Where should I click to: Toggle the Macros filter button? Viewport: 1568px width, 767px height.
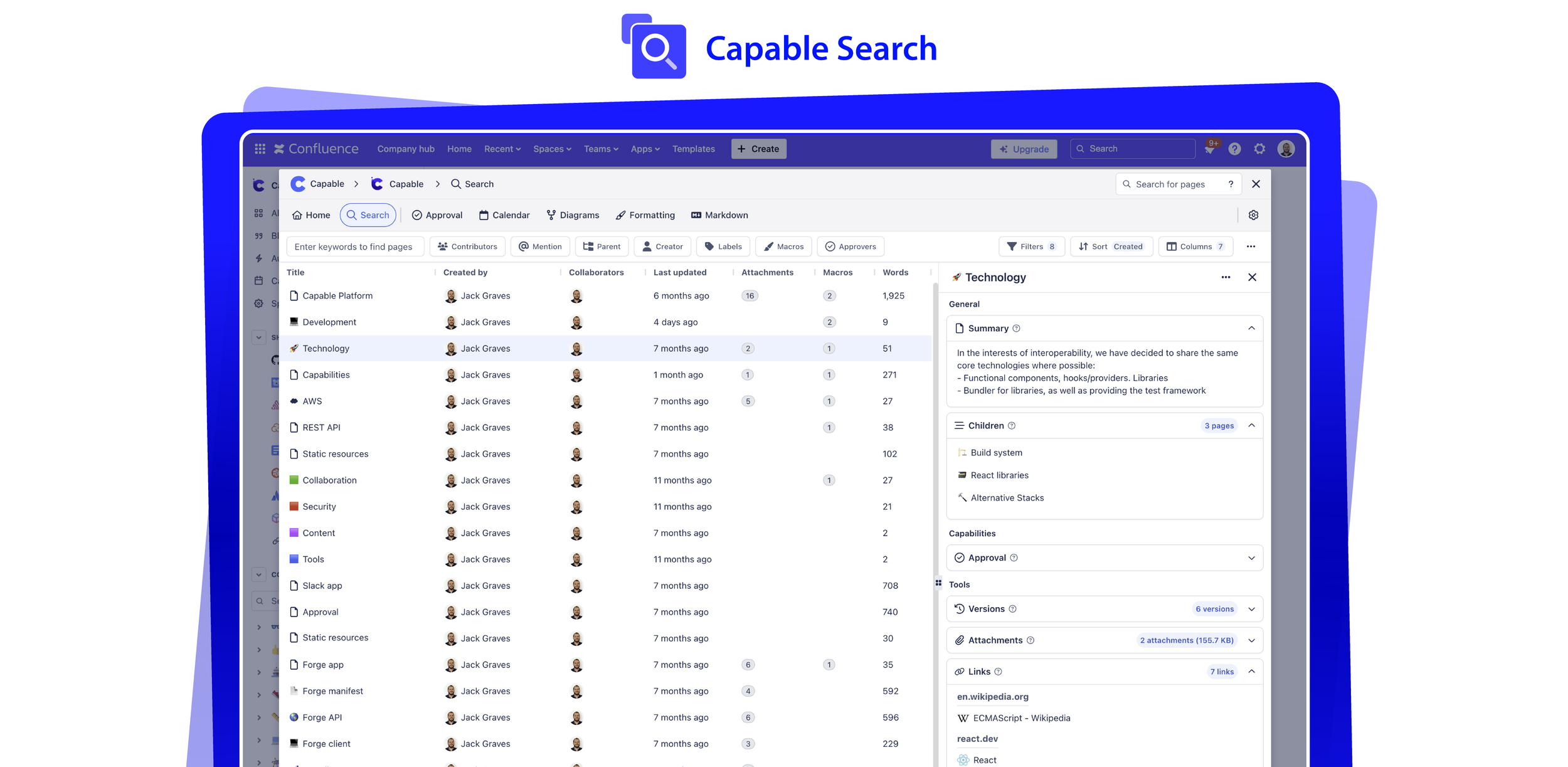783,246
